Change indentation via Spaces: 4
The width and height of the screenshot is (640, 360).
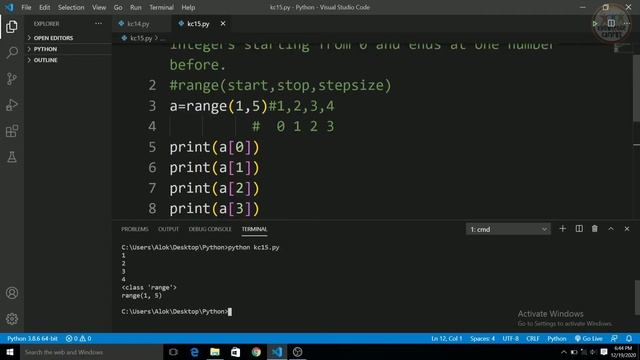(x=482, y=338)
